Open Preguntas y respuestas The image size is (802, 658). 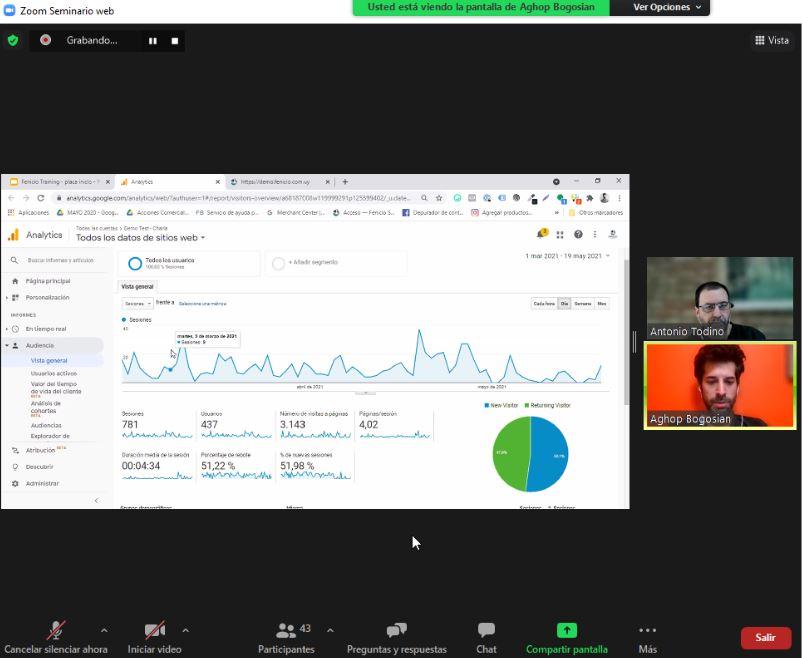(396, 637)
